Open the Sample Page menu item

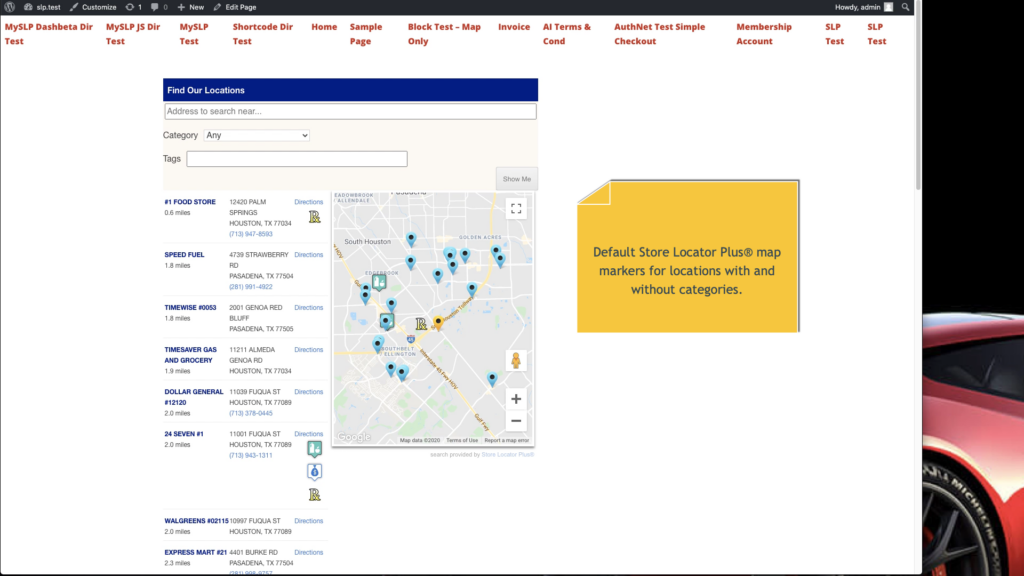(366, 34)
